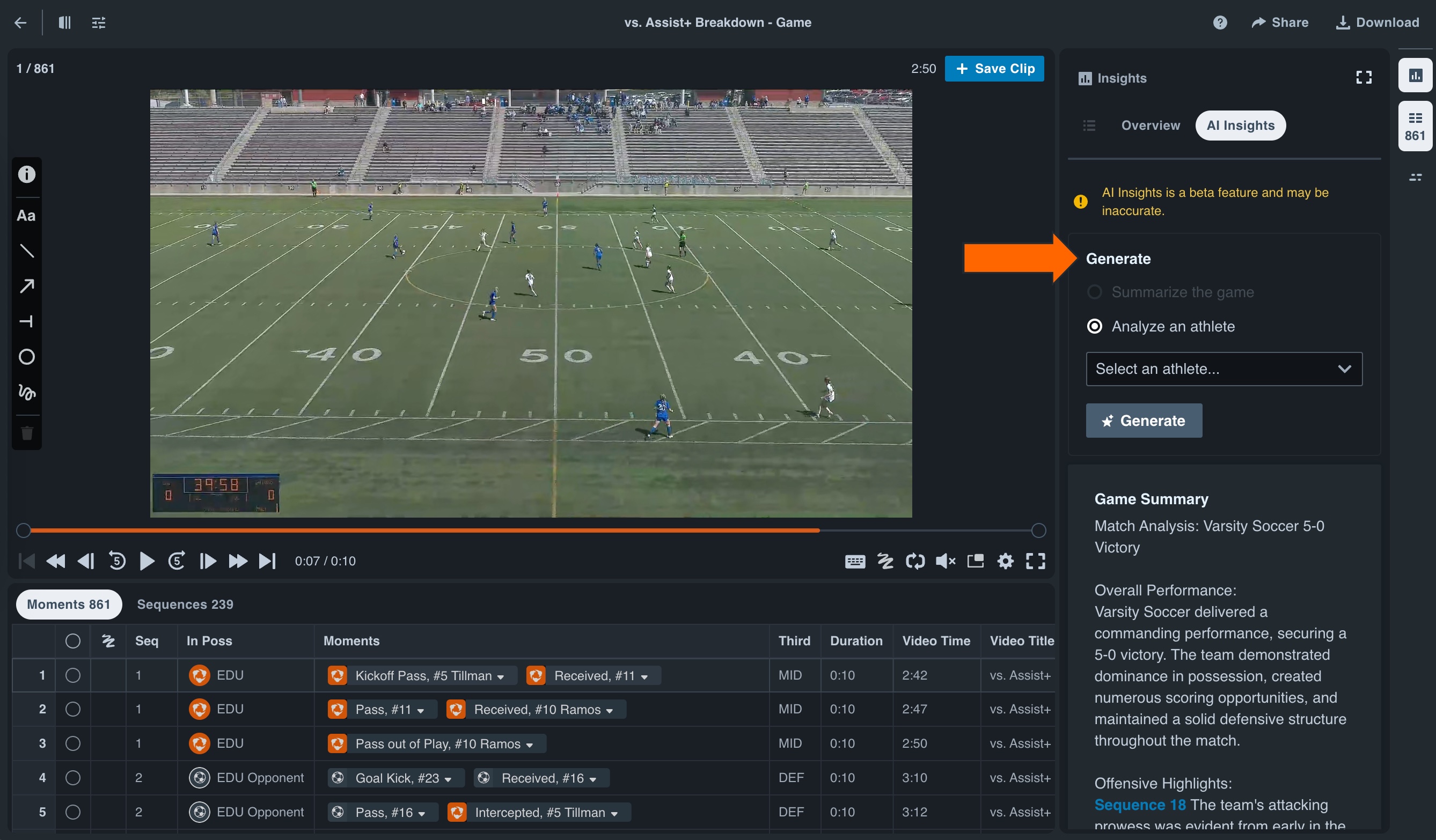Select Summarize the game radio option
Screen dimensions: 1436x840
[x=1094, y=292]
